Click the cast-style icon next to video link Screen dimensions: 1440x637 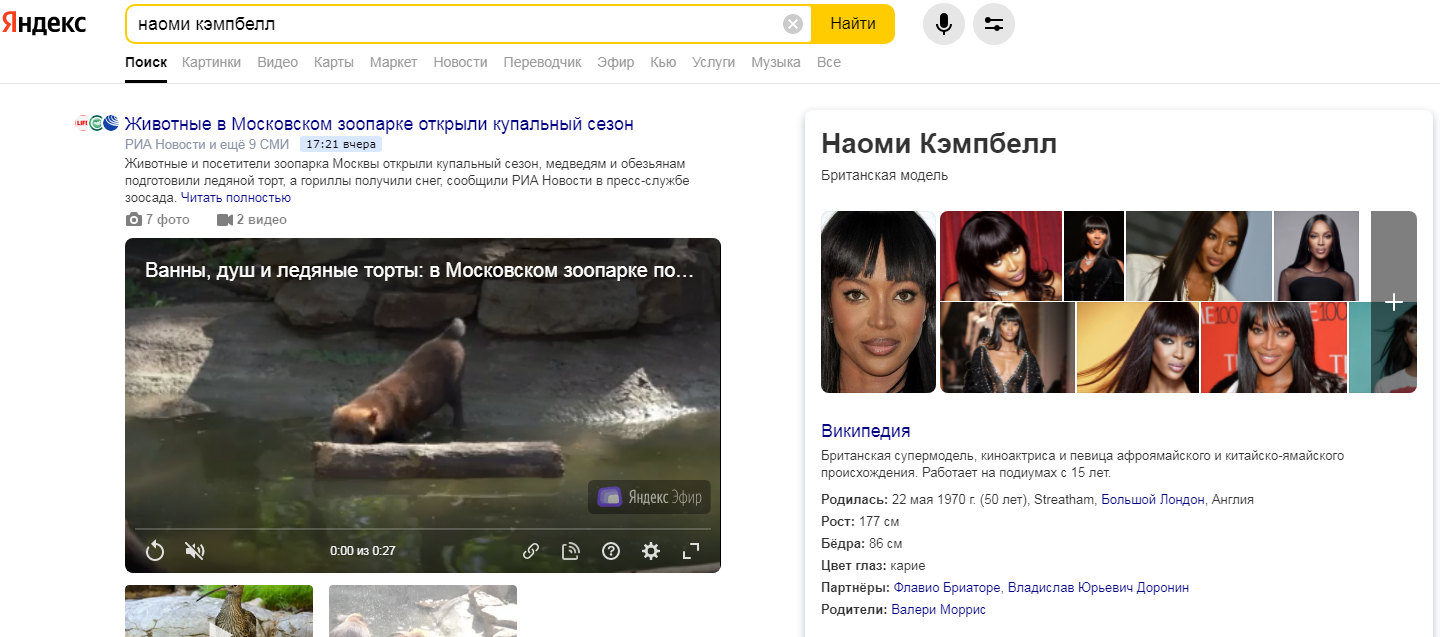click(571, 550)
